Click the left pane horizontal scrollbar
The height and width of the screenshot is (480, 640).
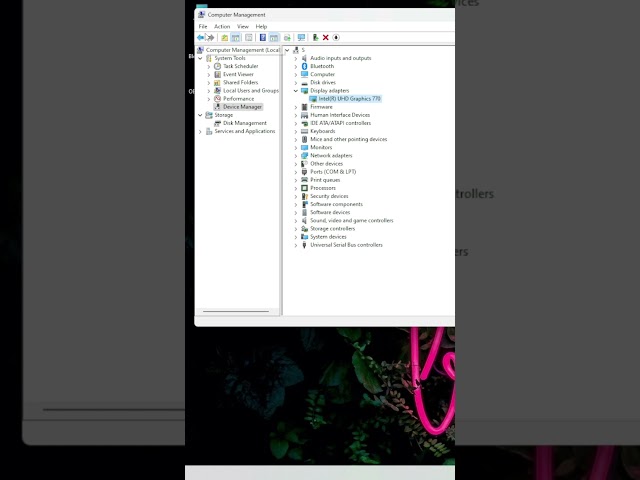click(x=238, y=312)
